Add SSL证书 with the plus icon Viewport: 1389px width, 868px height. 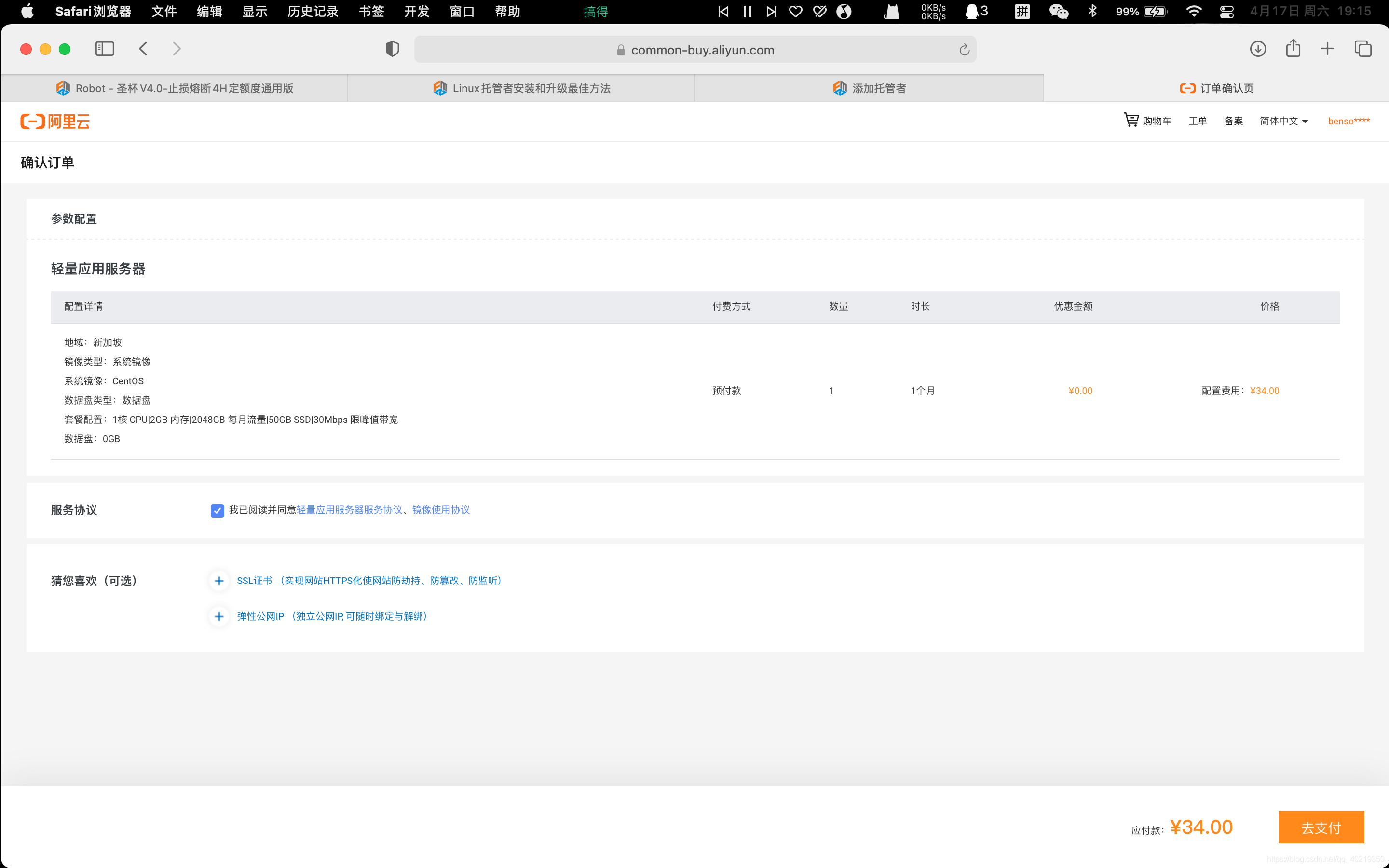point(218,581)
